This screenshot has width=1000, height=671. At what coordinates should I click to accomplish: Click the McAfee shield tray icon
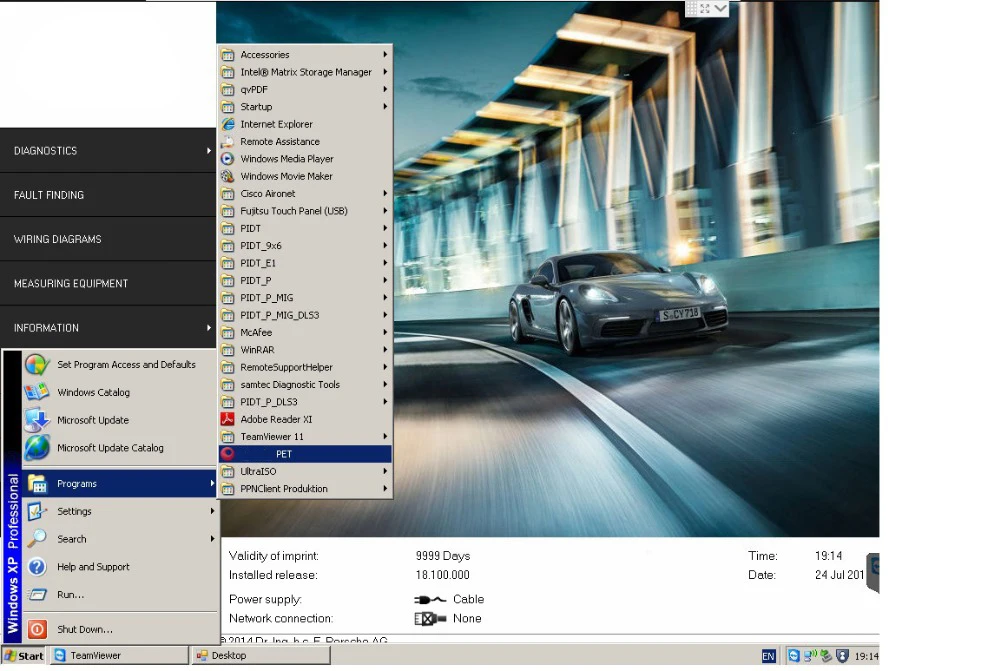(x=842, y=656)
